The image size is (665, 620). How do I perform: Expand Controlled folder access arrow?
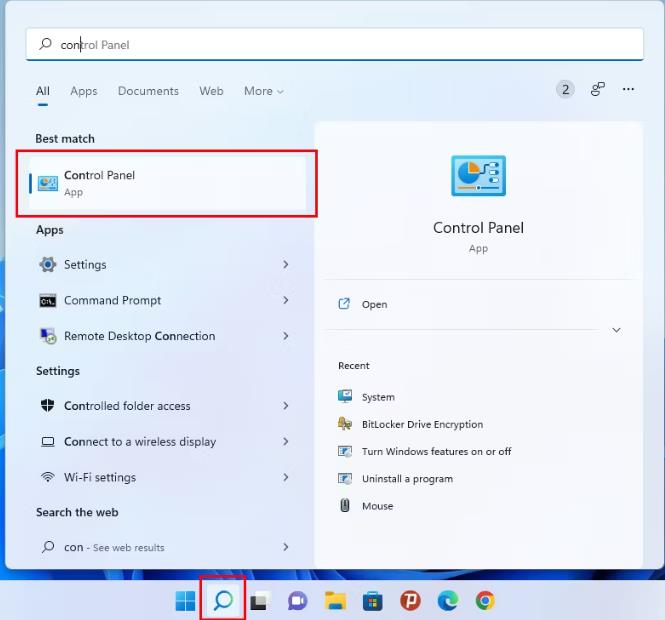coord(285,406)
